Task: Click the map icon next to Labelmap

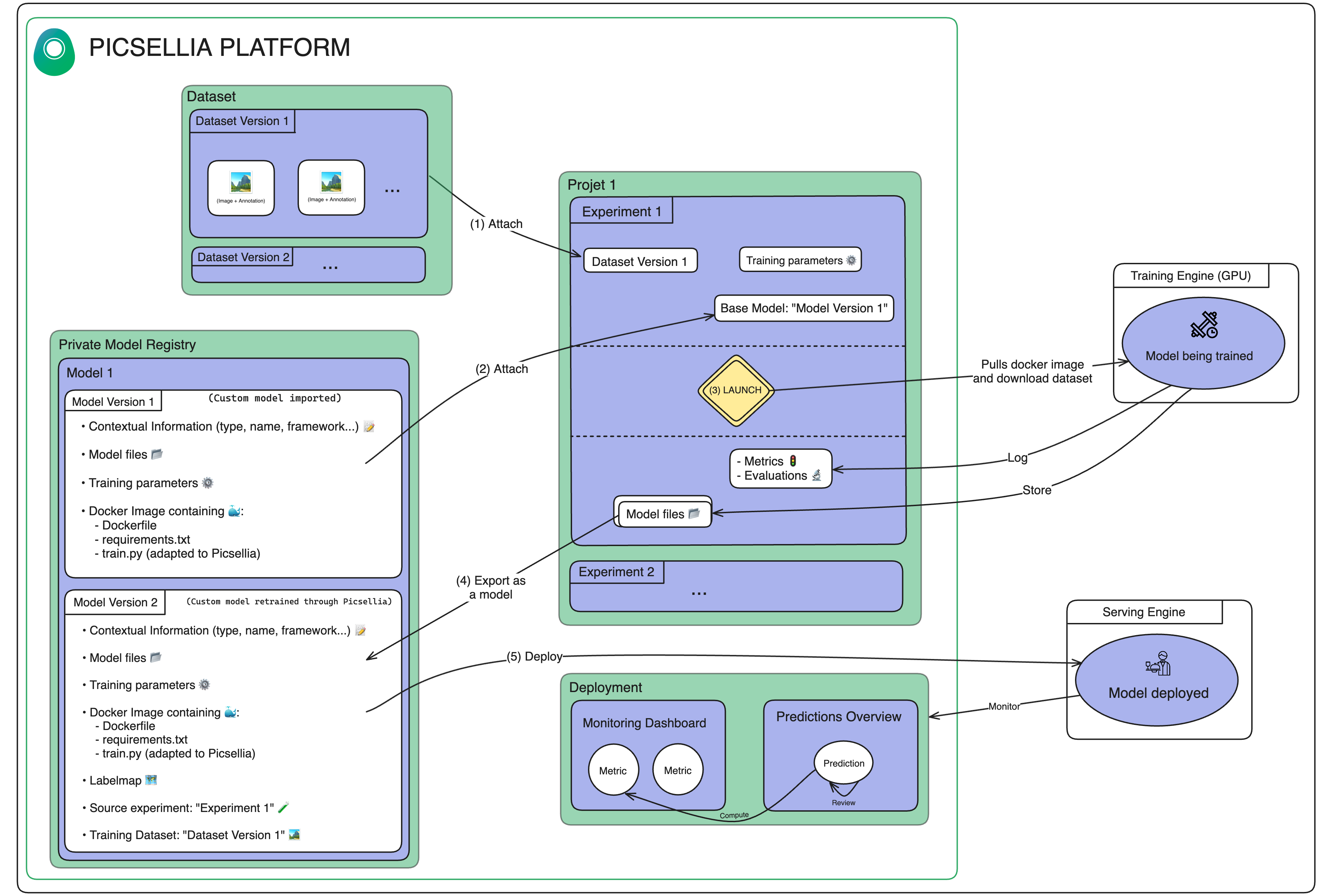Action: click(x=151, y=780)
